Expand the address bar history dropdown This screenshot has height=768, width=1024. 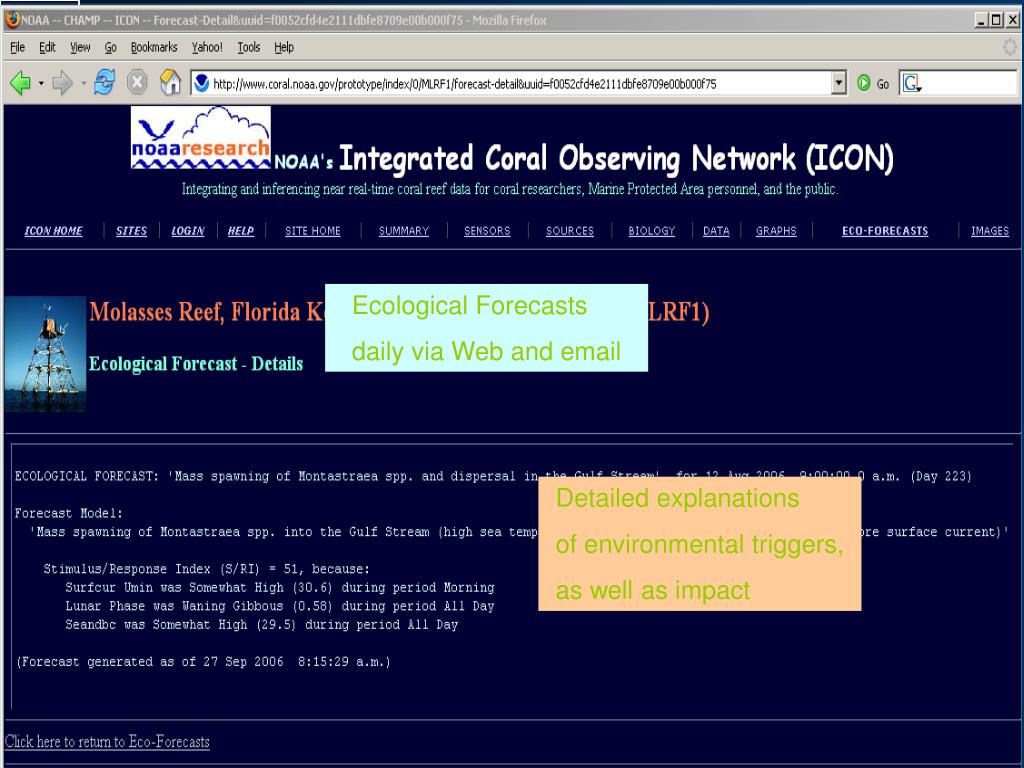[x=839, y=84]
